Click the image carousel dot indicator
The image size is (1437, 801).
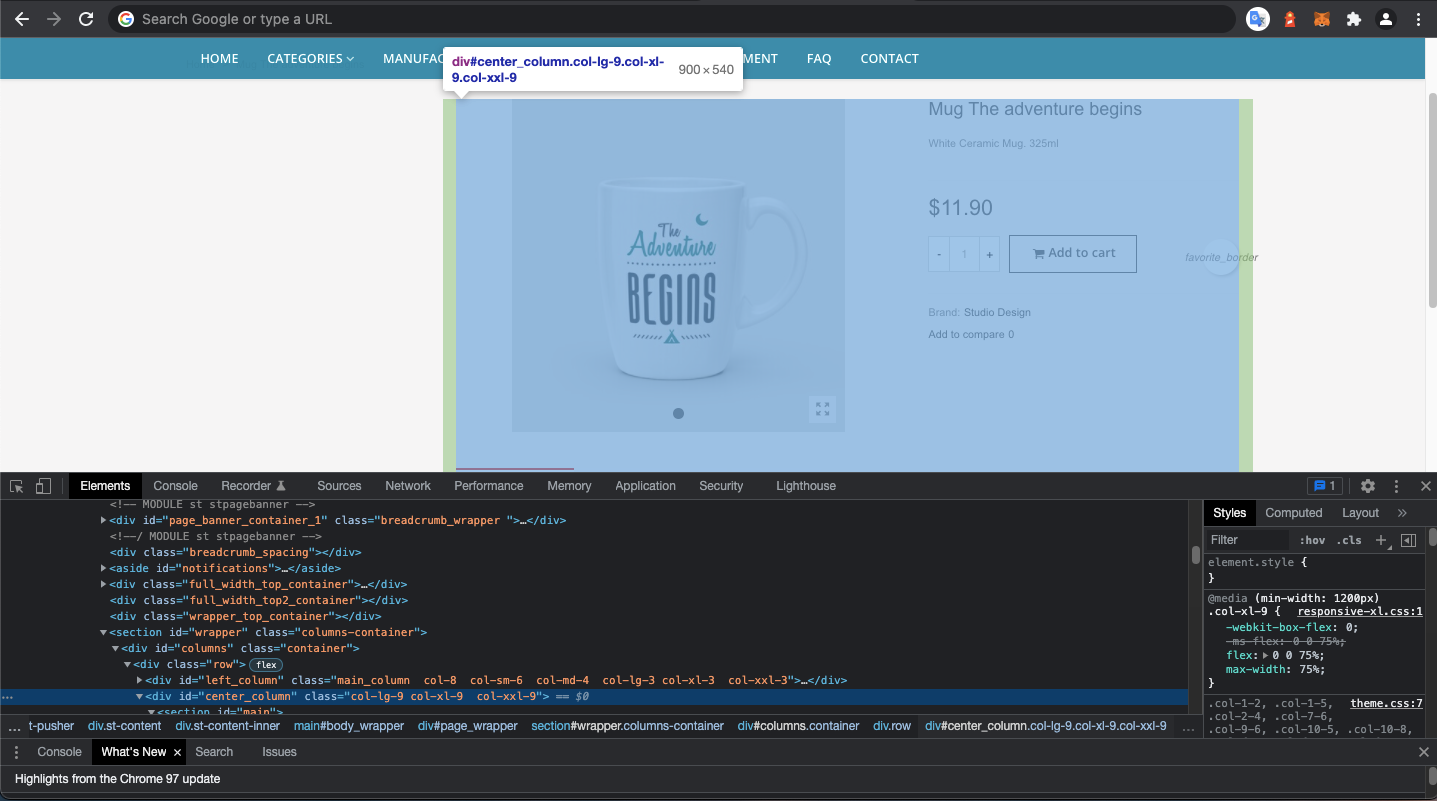point(678,413)
